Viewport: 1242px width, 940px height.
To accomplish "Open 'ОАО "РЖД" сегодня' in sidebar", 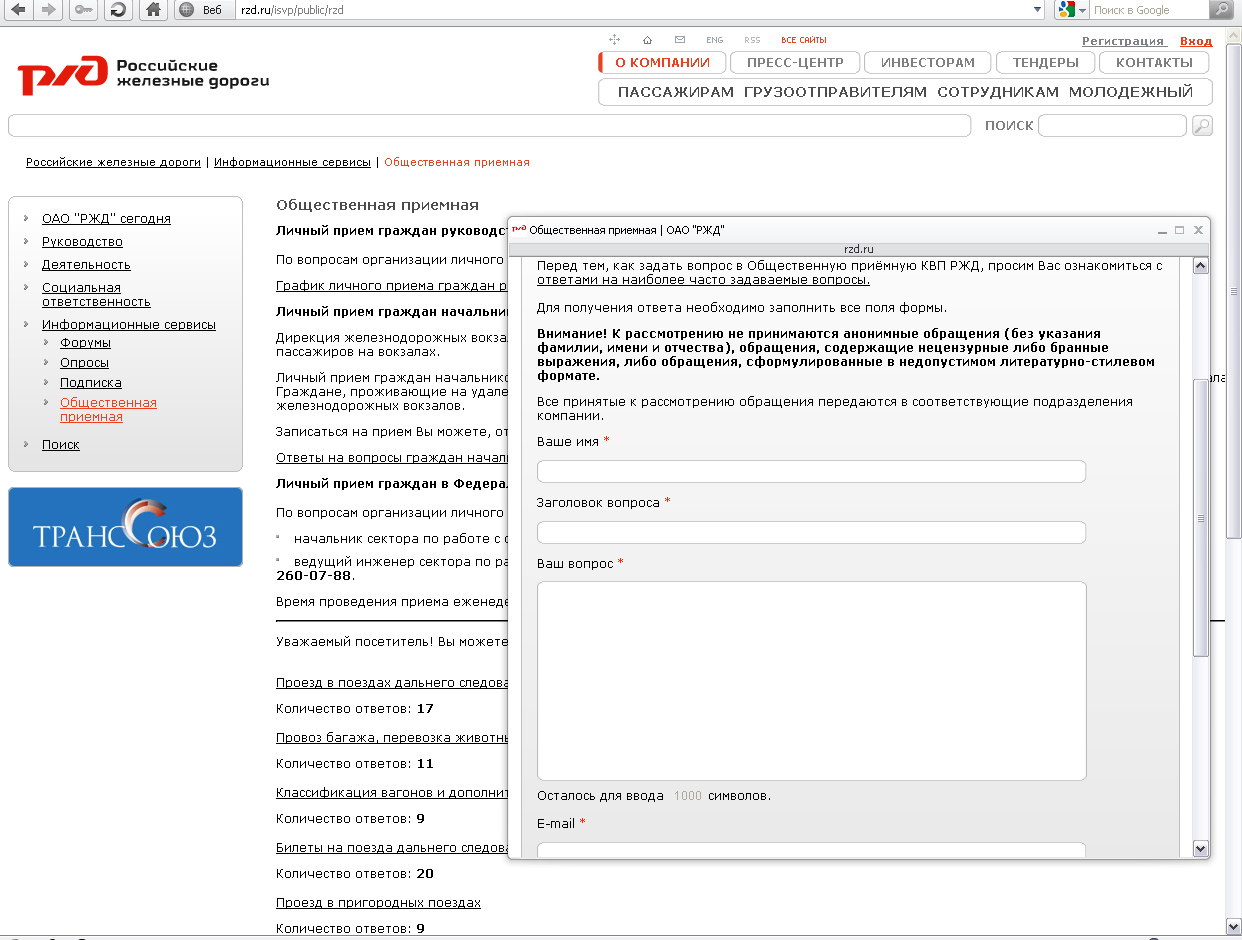I will [106, 218].
